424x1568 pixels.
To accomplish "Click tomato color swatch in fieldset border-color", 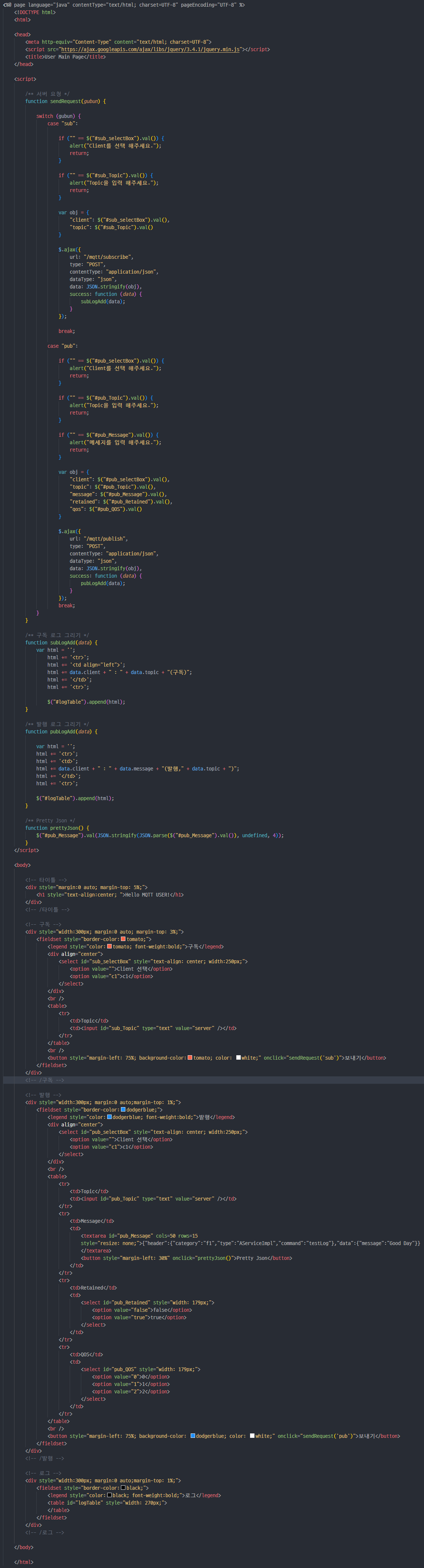I will coord(123,939).
